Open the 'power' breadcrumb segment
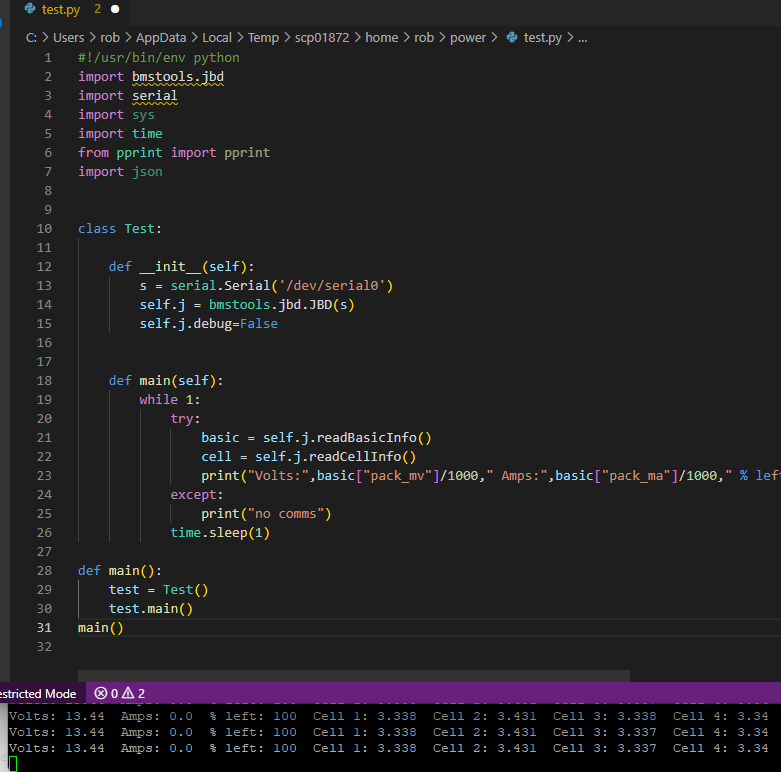The image size is (781, 772). 468,38
